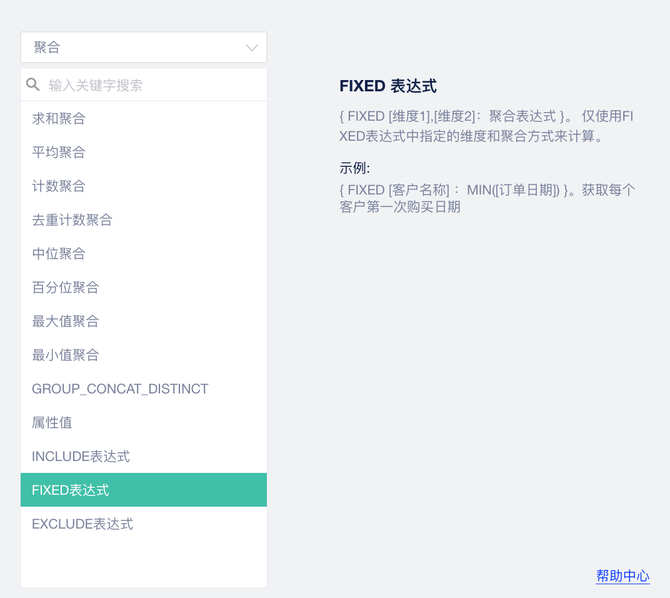Open the 聚合 category dropdown
The image size is (670, 598).
coord(143,47)
